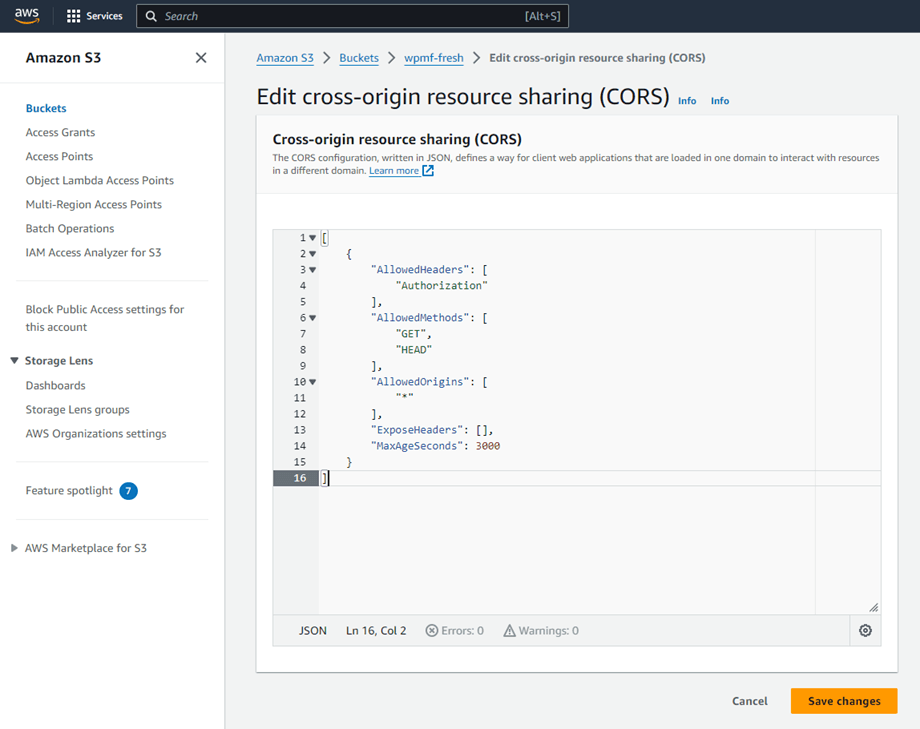Open Access Points in sidebar
920x729 pixels.
pos(59,156)
